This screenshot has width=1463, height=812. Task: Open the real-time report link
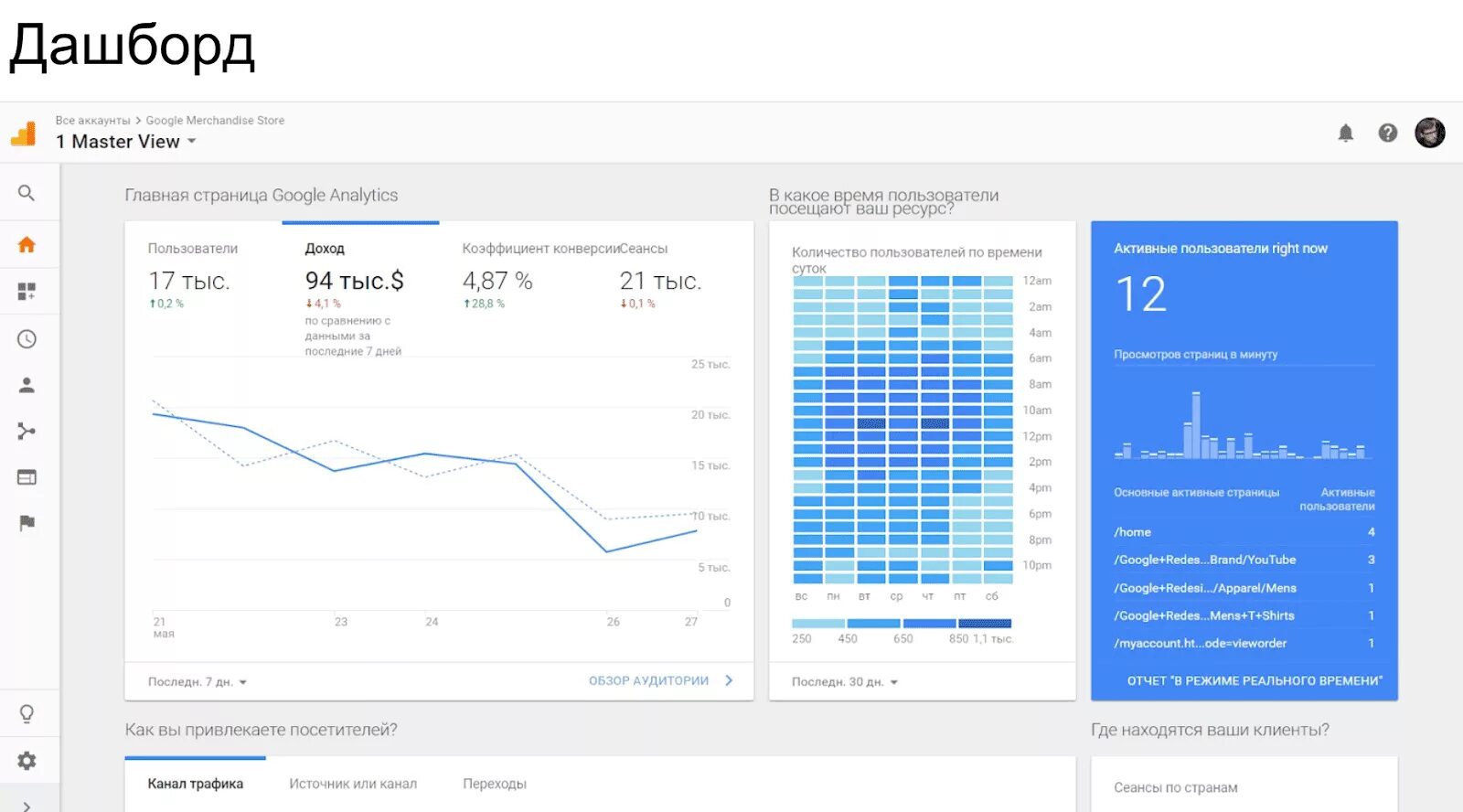point(1255,681)
